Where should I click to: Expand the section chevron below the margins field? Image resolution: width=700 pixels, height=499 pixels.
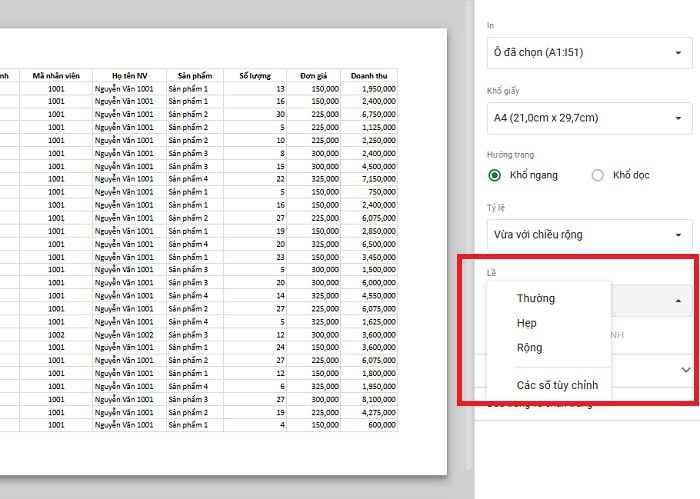[x=685, y=369]
